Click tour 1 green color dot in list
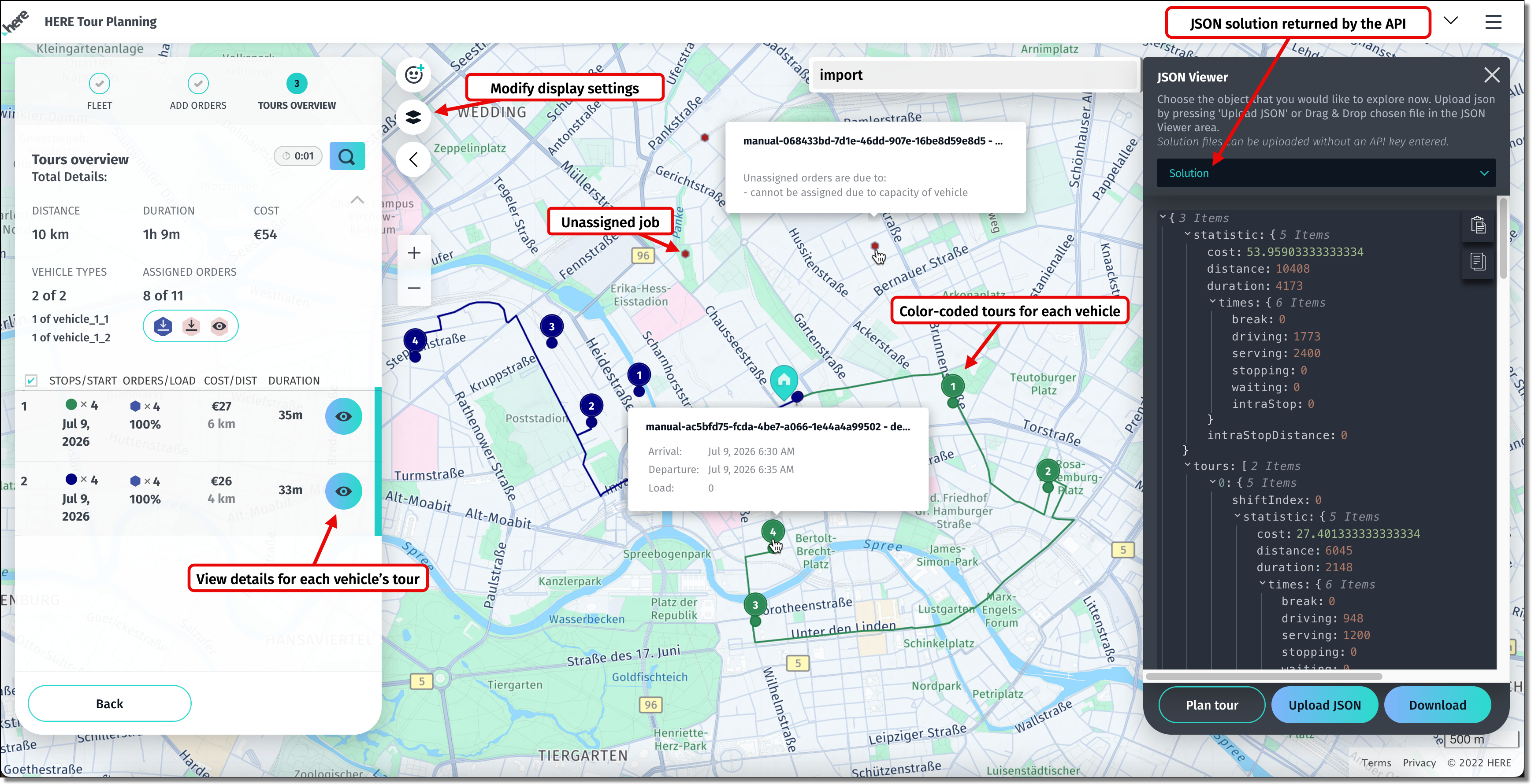Screen dimensions: 1531x784 click(x=71, y=405)
